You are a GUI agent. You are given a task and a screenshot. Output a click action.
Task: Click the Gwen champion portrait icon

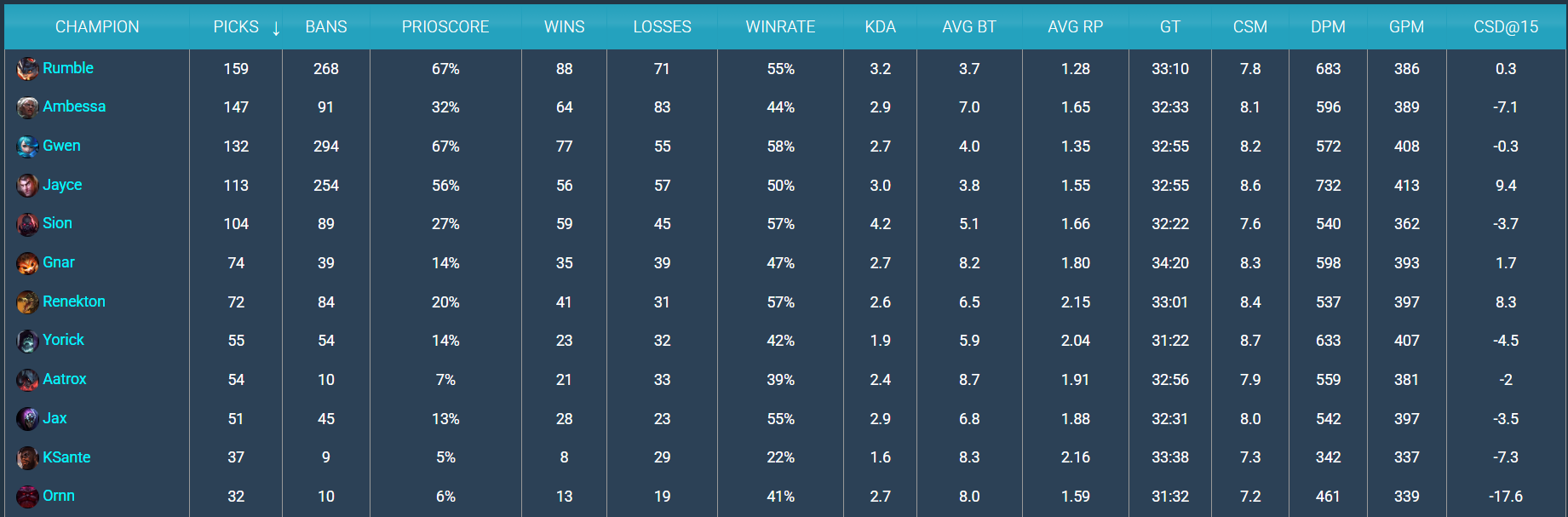coord(27,146)
